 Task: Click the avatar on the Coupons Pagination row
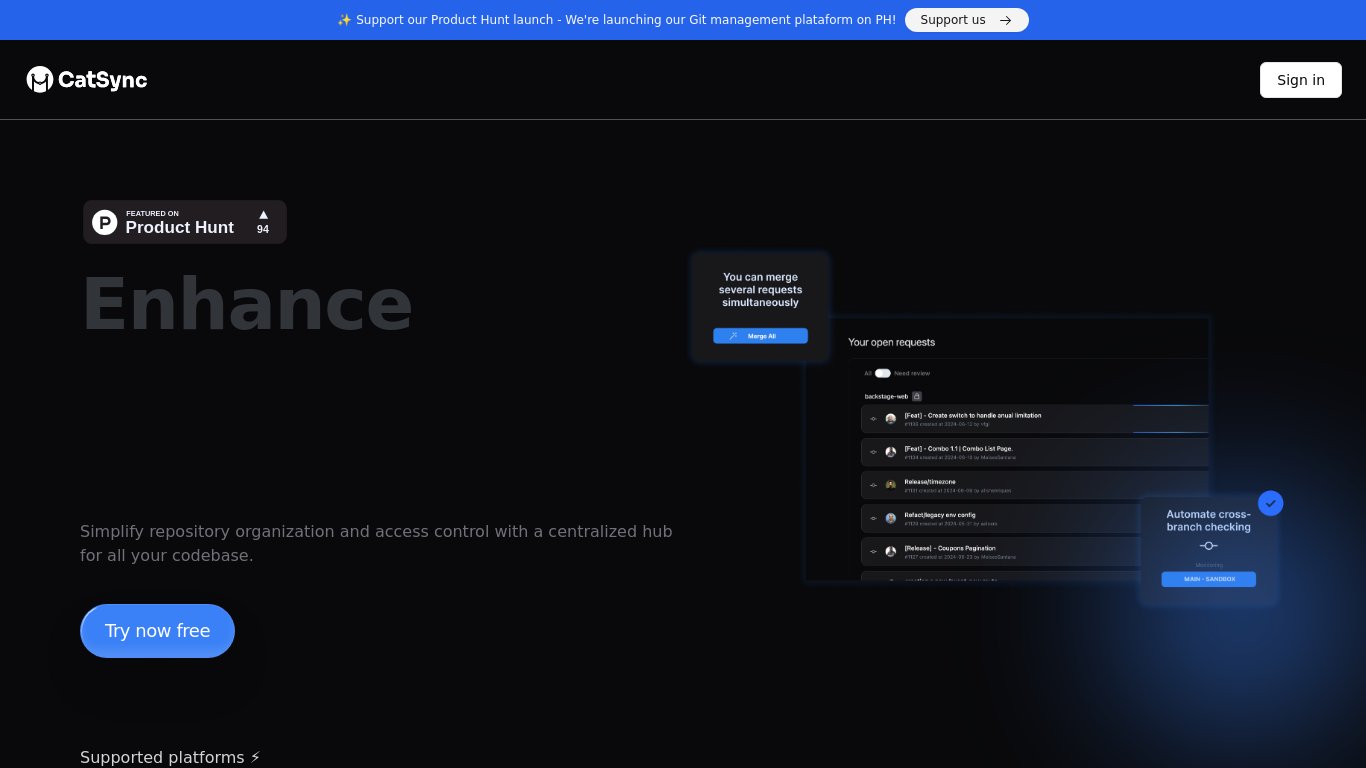(891, 551)
